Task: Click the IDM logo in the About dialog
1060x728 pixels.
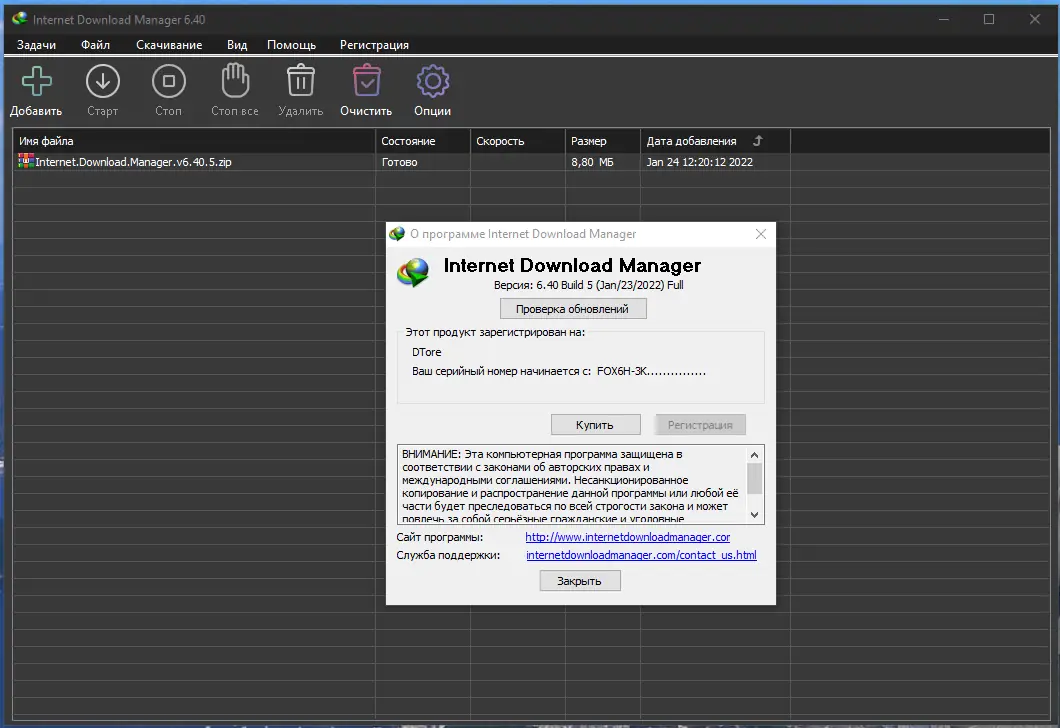Action: tap(412, 270)
